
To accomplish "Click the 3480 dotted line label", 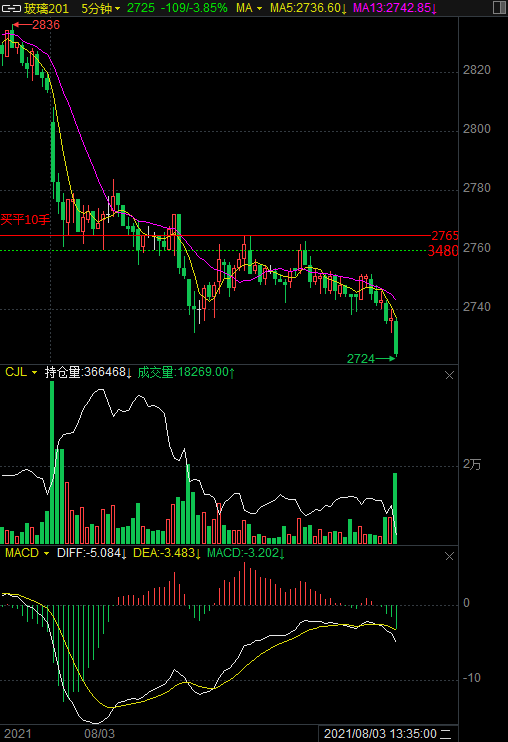I will point(443,251).
